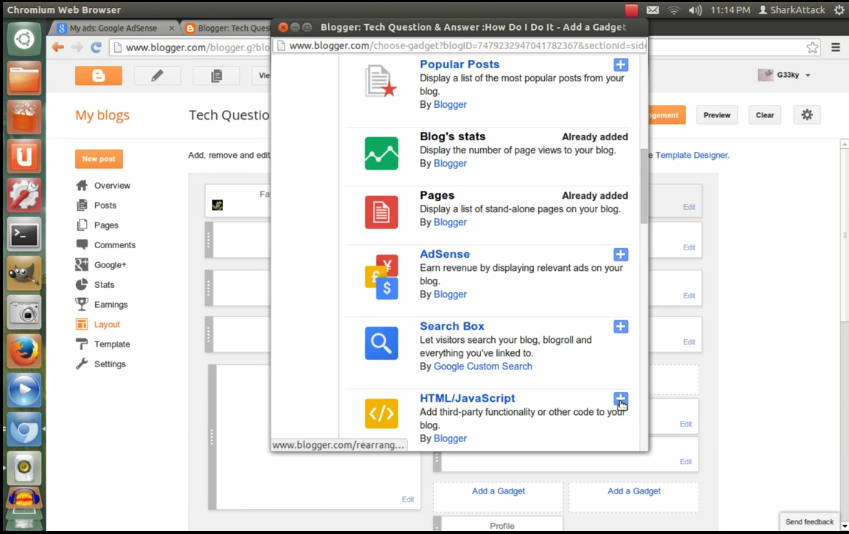The width and height of the screenshot is (849, 534).
Task: Add the AdSense gadget using its plus icon
Action: click(x=621, y=255)
